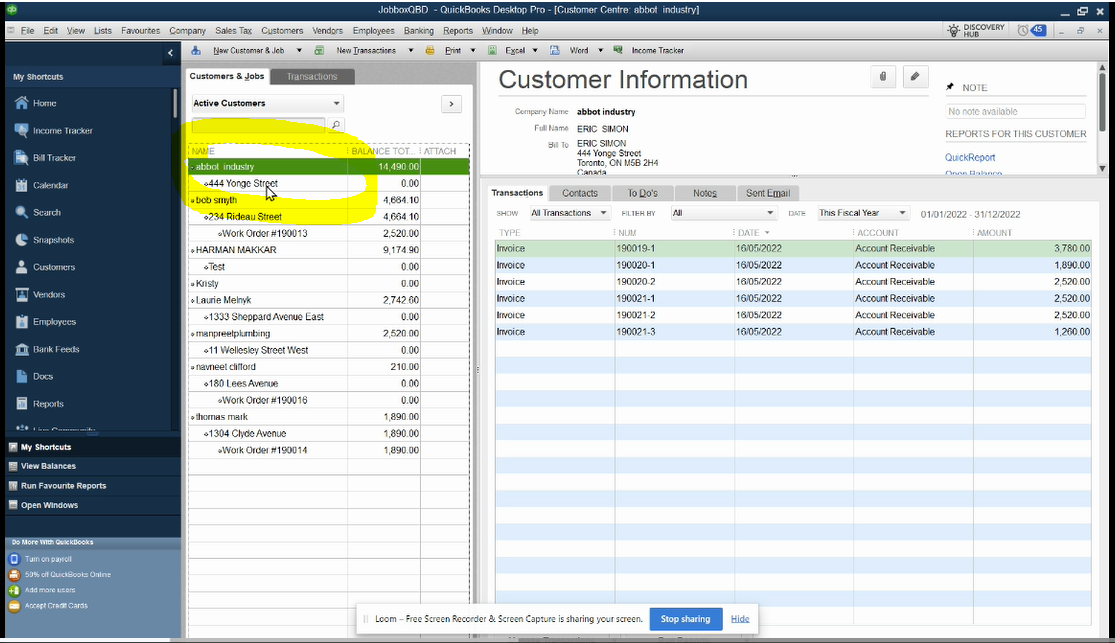Switch to Contacts tab

[580, 193]
